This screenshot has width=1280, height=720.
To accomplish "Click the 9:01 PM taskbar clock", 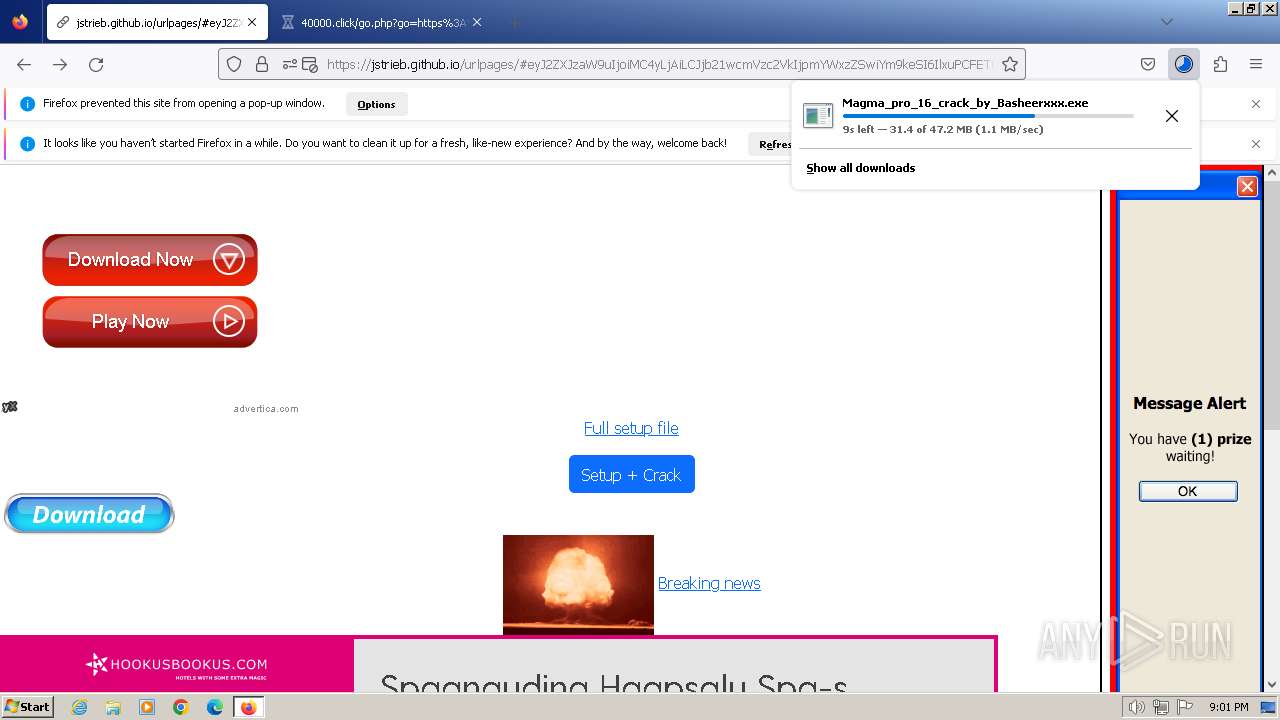I will point(1228,707).
